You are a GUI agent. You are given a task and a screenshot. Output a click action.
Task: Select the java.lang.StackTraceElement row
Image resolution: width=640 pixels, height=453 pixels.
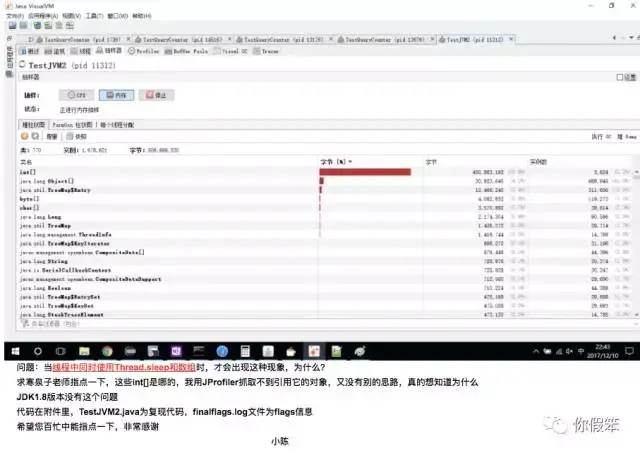327,315
